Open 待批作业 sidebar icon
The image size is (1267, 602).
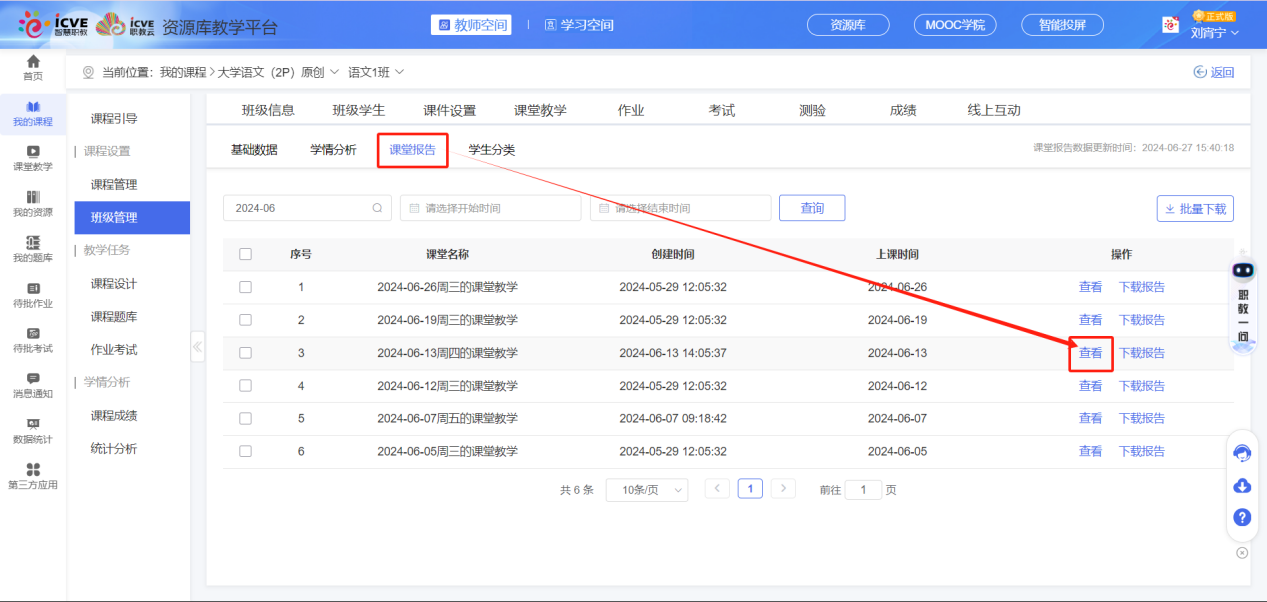(x=33, y=294)
